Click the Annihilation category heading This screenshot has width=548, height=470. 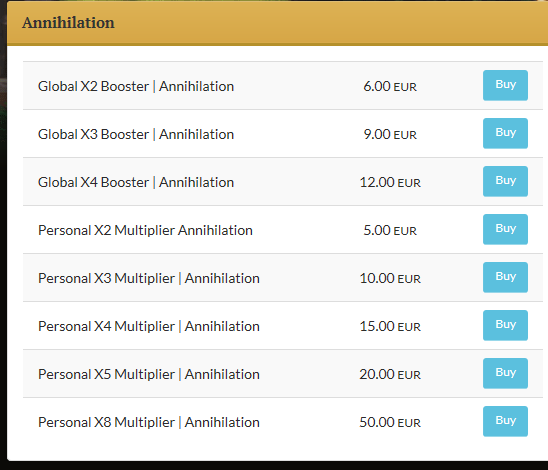pyautogui.click(x=68, y=23)
